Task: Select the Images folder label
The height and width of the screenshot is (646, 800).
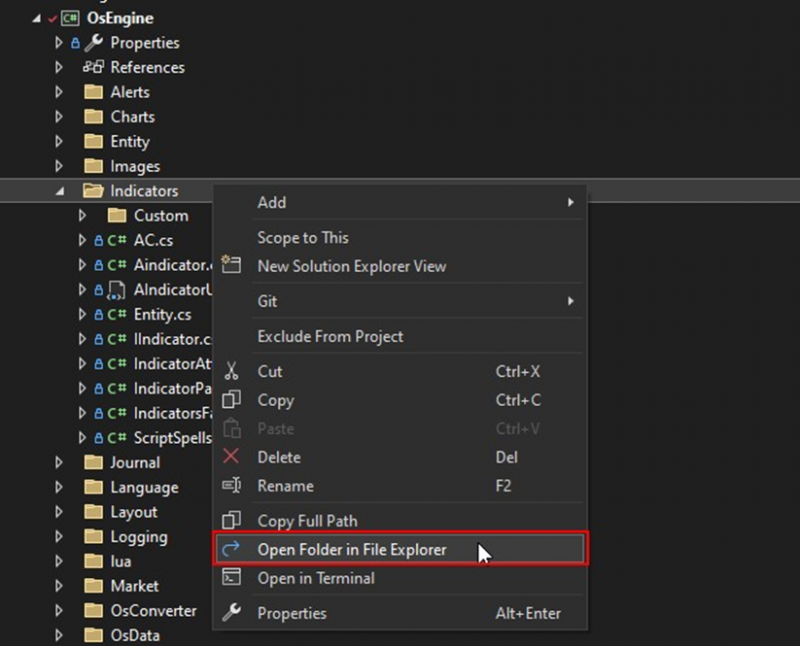Action: tap(135, 167)
